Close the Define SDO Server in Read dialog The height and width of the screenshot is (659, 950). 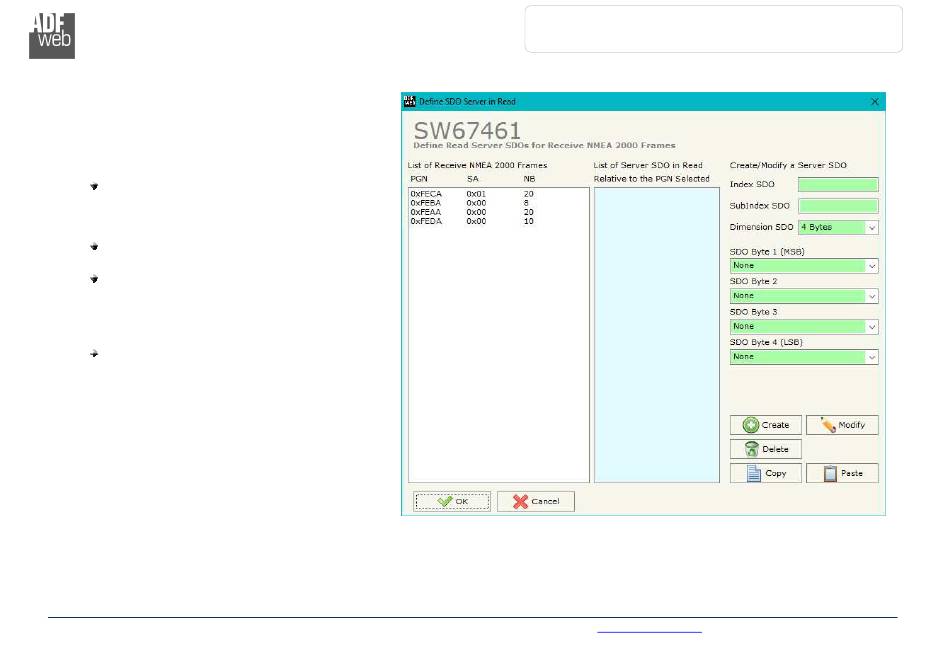[875, 102]
